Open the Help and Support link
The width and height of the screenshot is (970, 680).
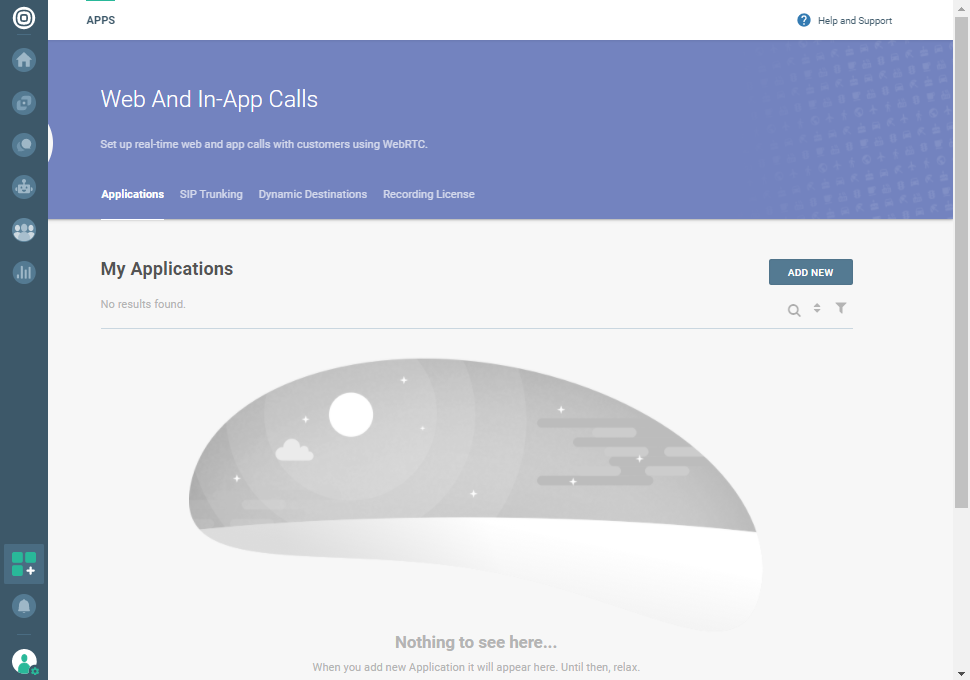(x=845, y=21)
